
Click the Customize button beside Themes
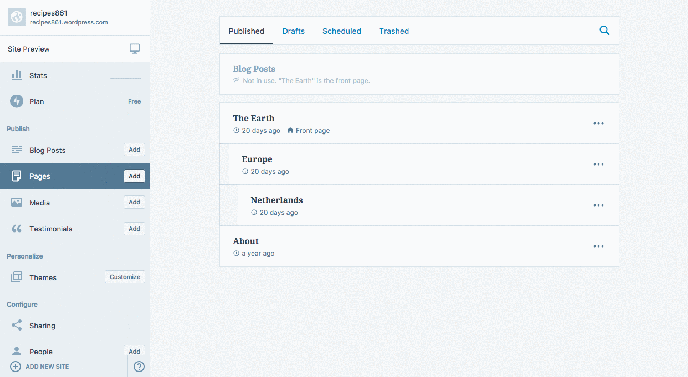[x=125, y=277]
